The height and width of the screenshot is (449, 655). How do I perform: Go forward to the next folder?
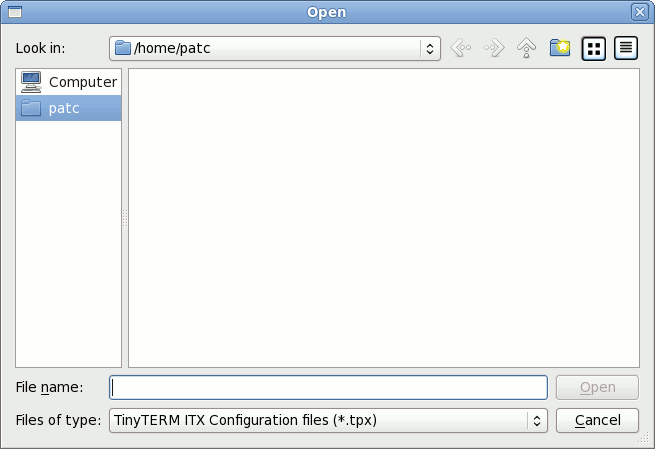[x=493, y=48]
